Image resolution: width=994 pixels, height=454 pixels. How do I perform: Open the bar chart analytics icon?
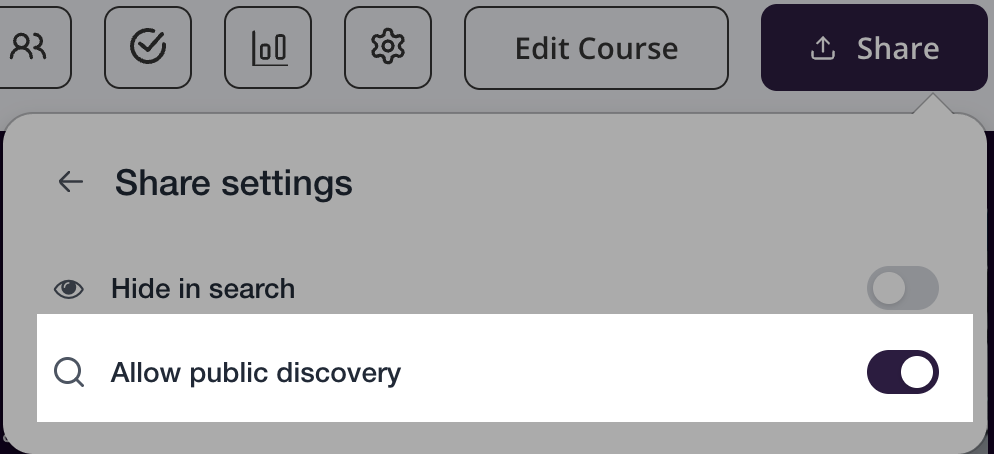[x=268, y=47]
